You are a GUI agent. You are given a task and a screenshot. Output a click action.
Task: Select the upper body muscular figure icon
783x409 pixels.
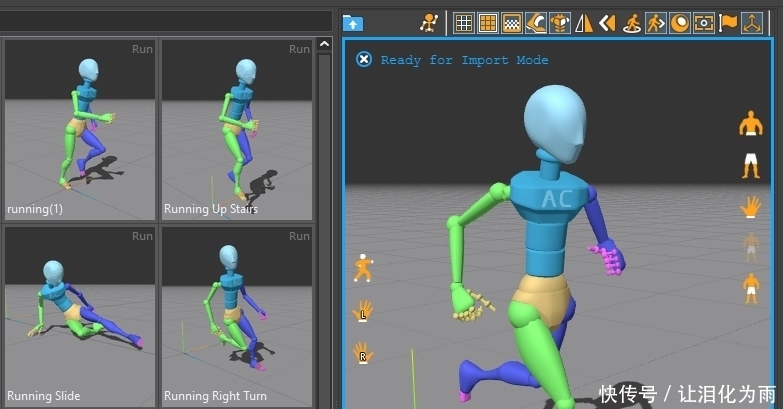pos(751,123)
